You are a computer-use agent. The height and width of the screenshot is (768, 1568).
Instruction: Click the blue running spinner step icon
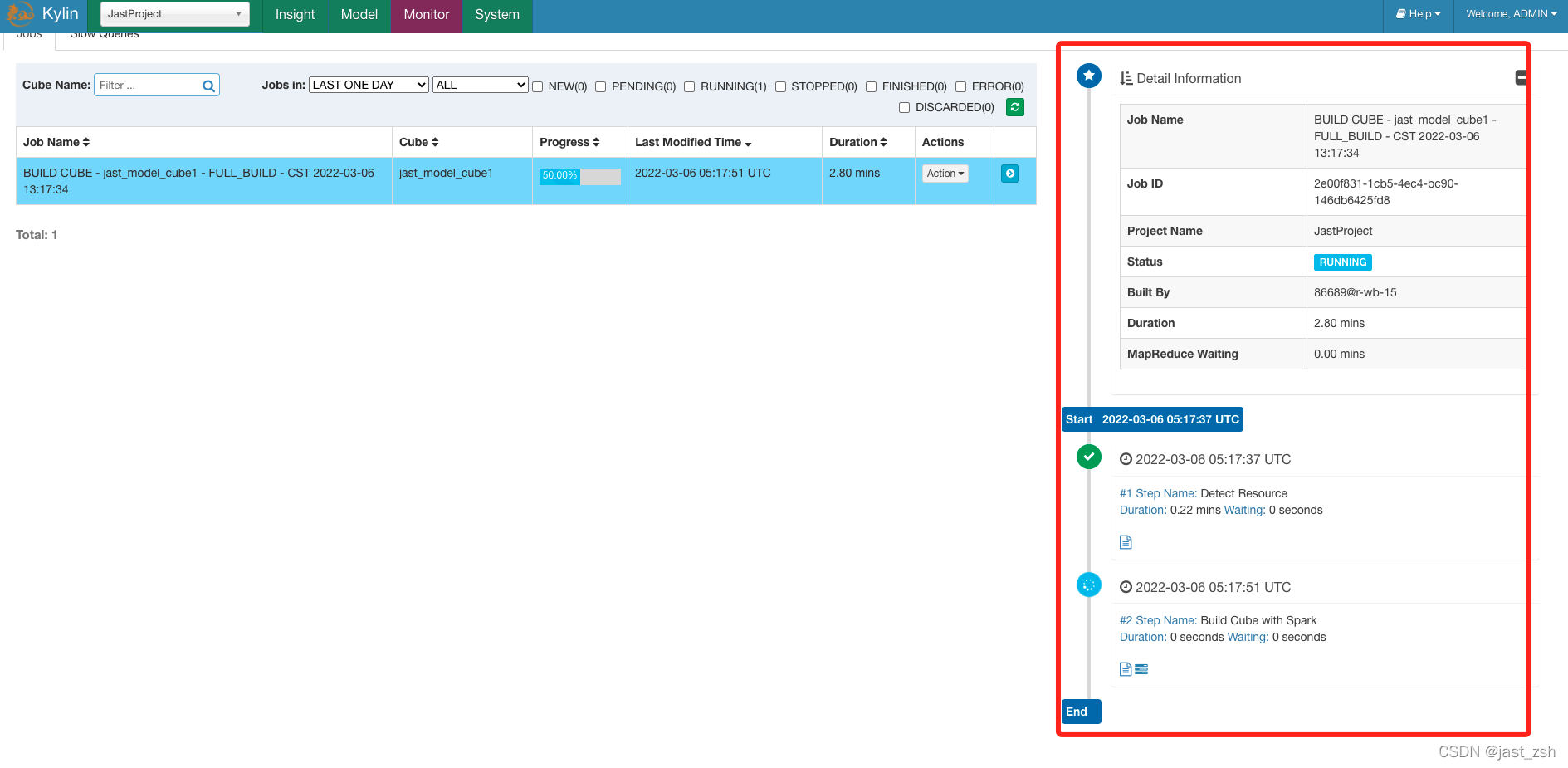[1088, 585]
